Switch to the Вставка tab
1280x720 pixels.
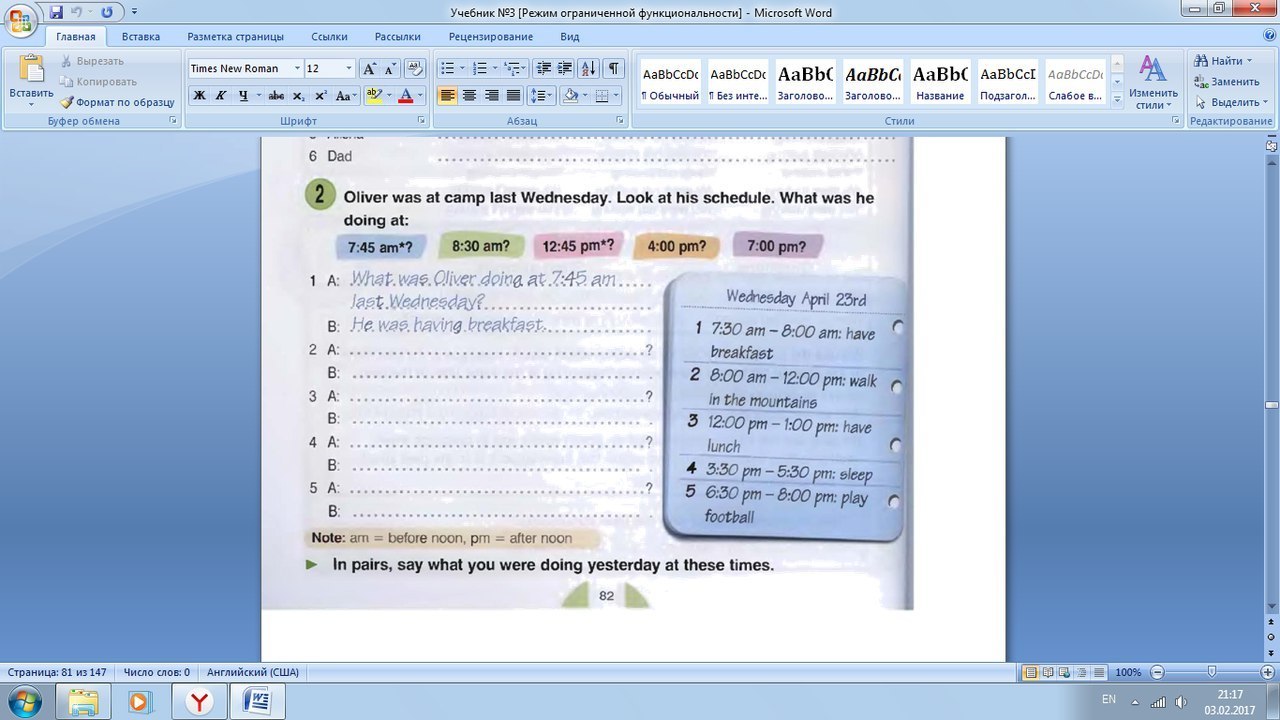click(141, 37)
